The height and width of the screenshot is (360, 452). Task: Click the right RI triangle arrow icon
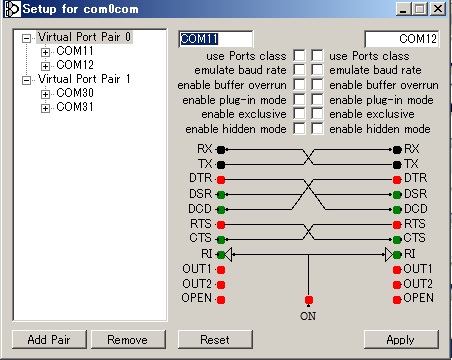[x=389, y=255]
